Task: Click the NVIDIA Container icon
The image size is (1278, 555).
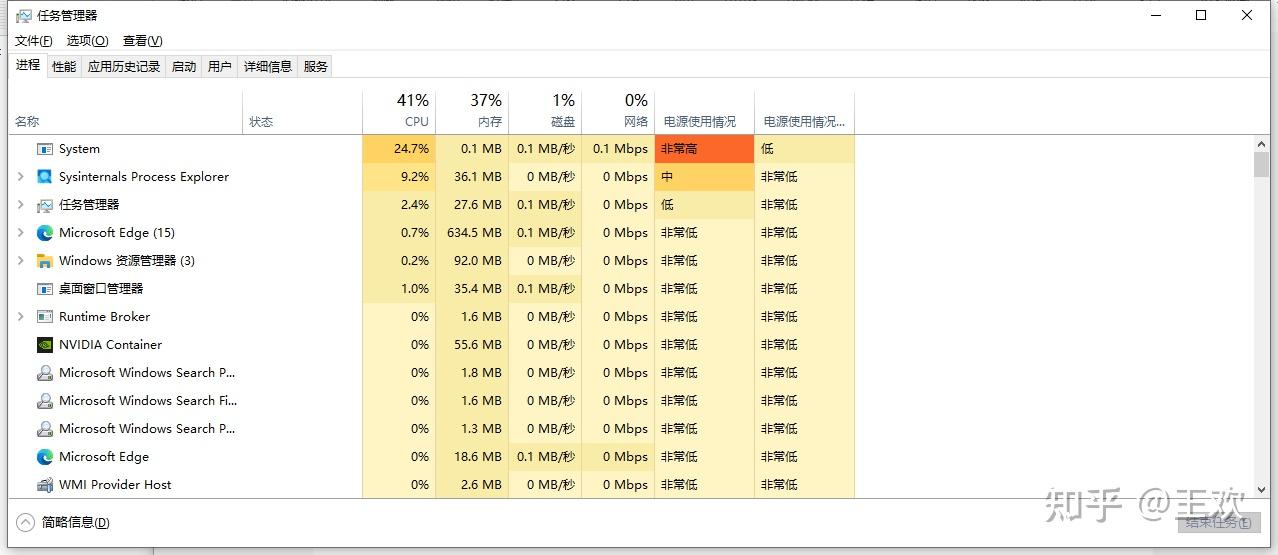Action: coord(44,345)
